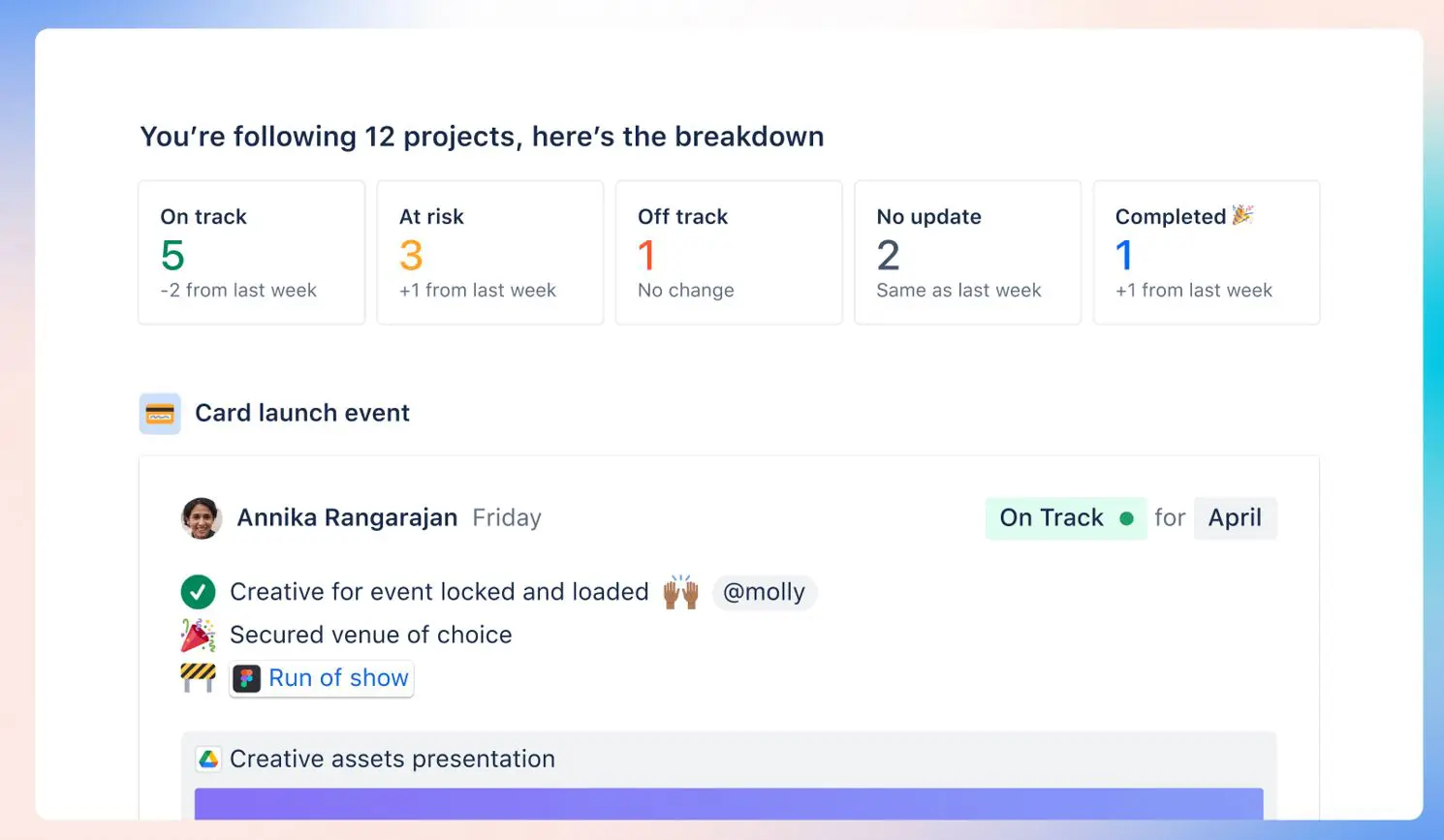Click the credit card project icon
1444x840 pixels.
coord(160,414)
